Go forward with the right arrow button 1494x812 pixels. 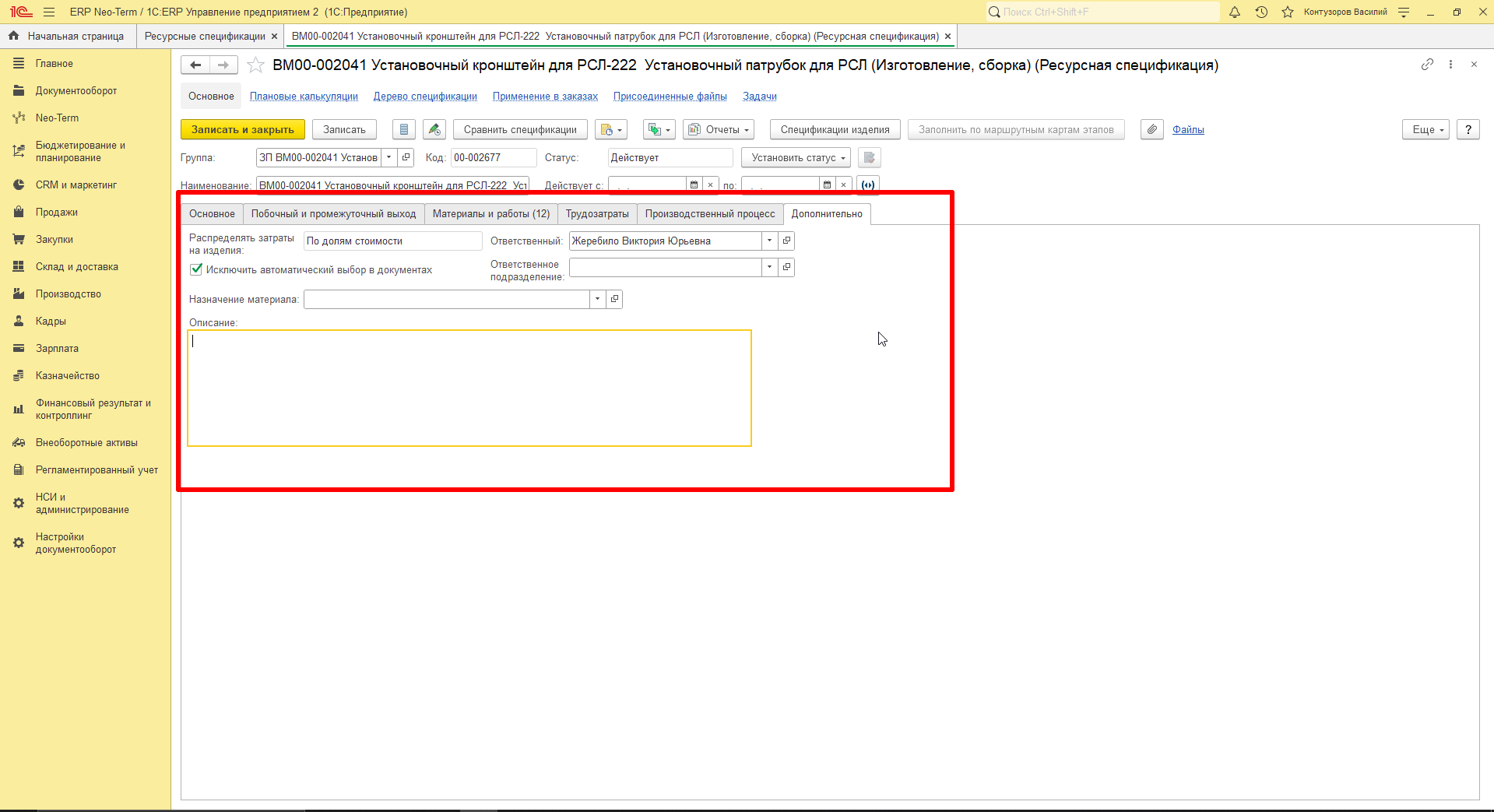[x=223, y=65]
